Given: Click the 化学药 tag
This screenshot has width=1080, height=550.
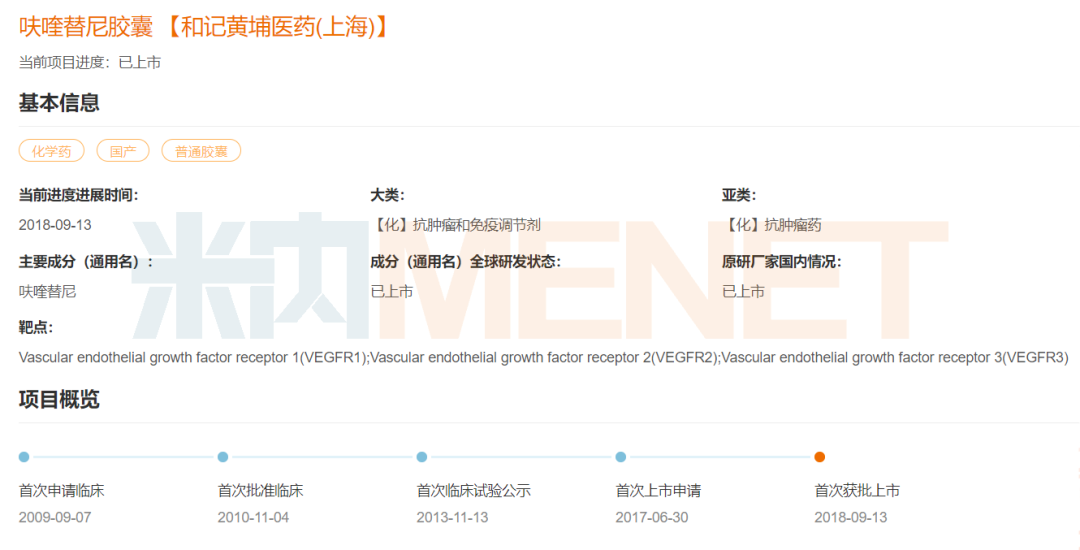Looking at the screenshot, I should coord(51,151).
